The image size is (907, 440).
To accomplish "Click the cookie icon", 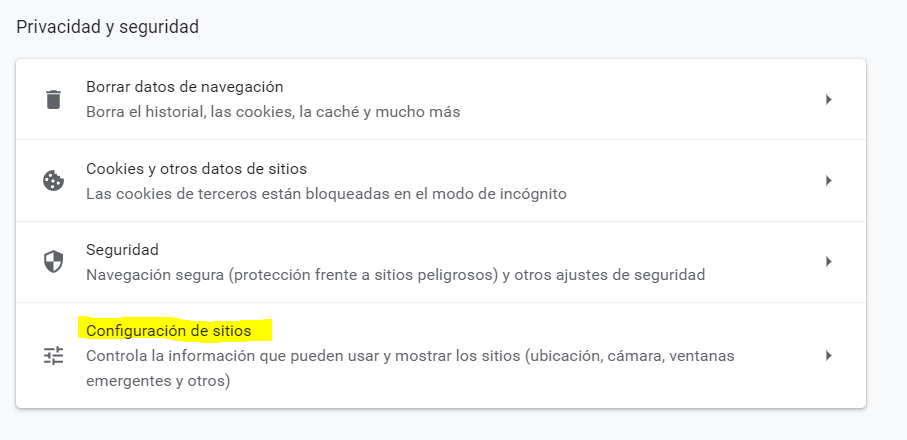I will [x=53, y=181].
